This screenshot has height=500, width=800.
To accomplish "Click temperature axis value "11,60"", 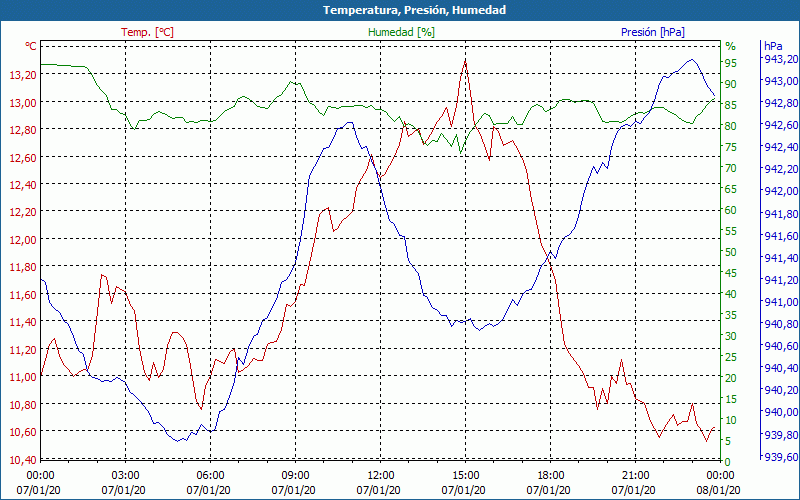I will click(23, 295).
